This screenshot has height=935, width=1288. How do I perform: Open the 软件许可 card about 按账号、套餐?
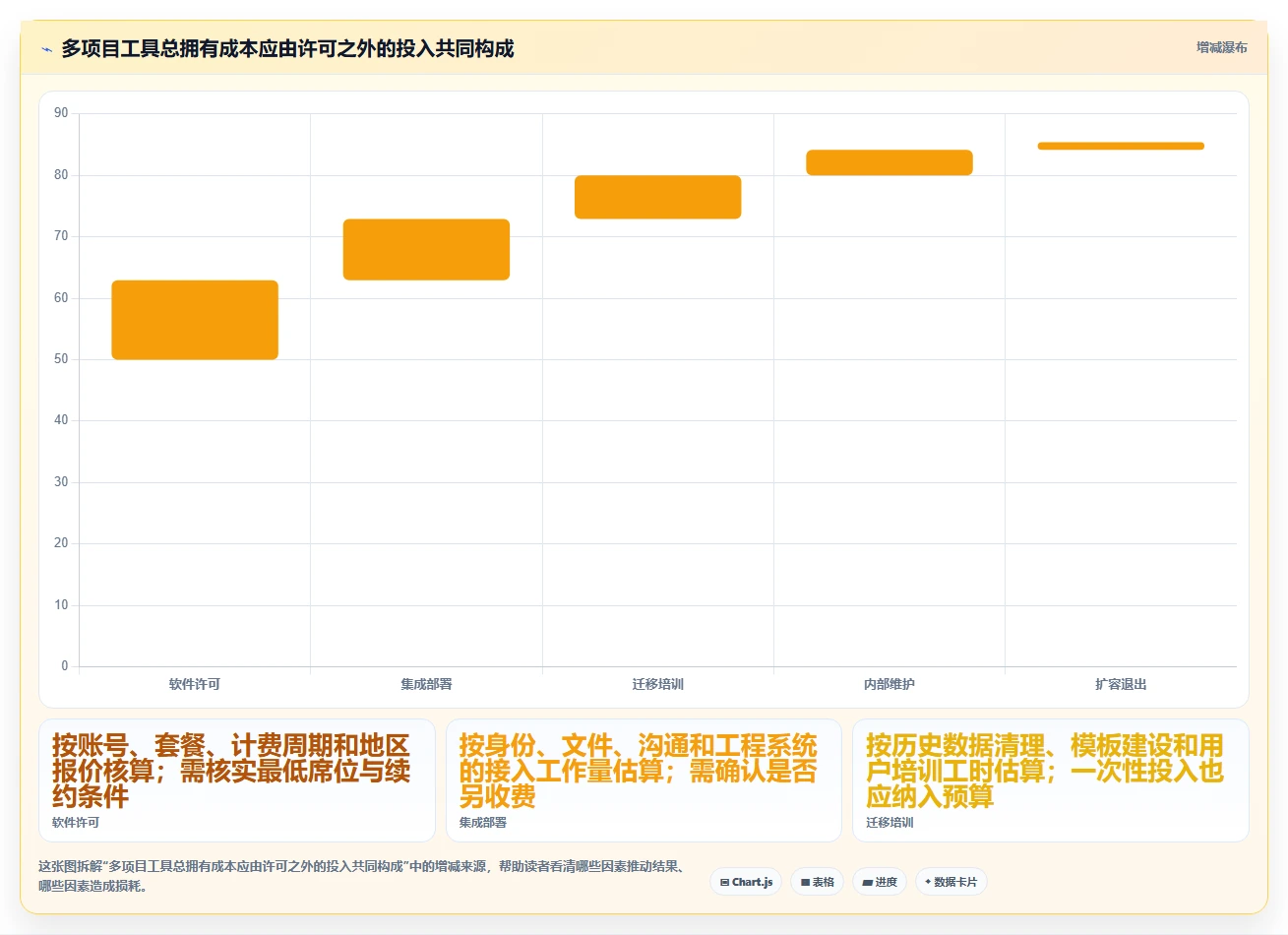click(x=237, y=780)
